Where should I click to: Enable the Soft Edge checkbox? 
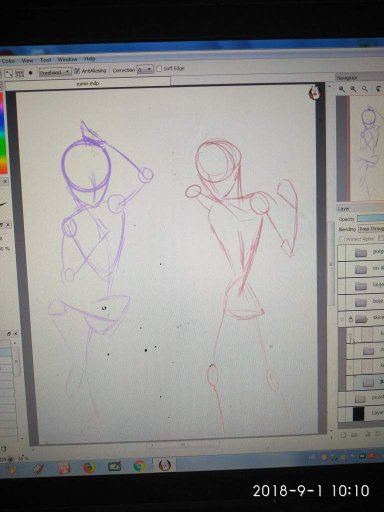[x=159, y=69]
